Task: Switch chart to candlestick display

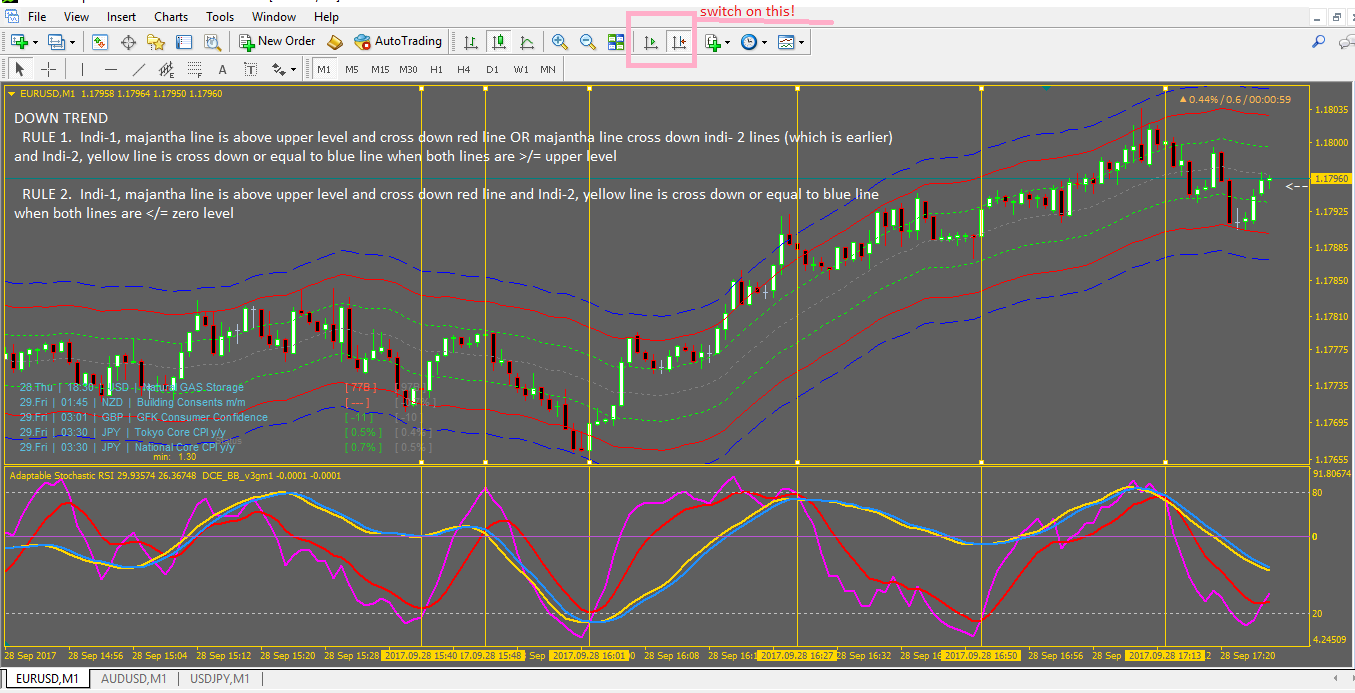Action: 498,42
